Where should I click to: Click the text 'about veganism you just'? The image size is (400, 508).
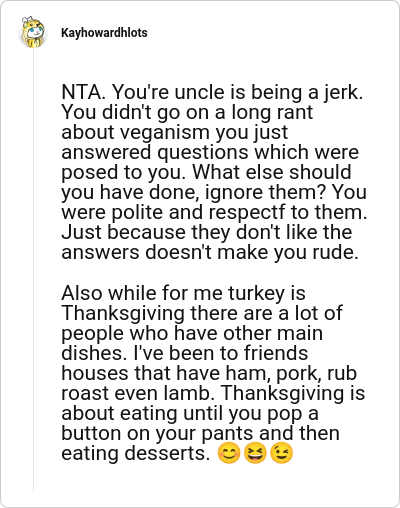pyautogui.click(x=175, y=132)
